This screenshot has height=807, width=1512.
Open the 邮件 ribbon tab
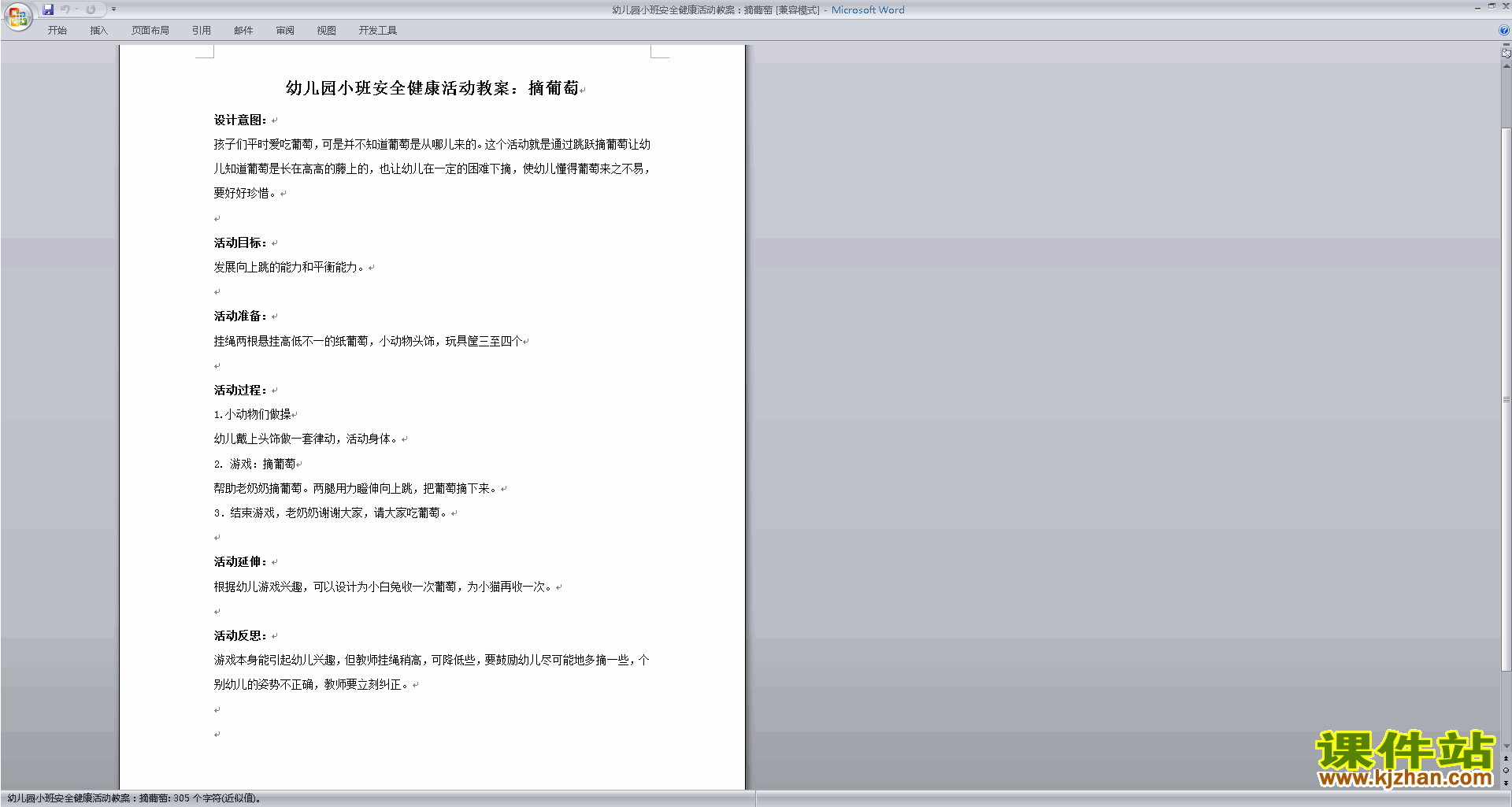tap(243, 31)
